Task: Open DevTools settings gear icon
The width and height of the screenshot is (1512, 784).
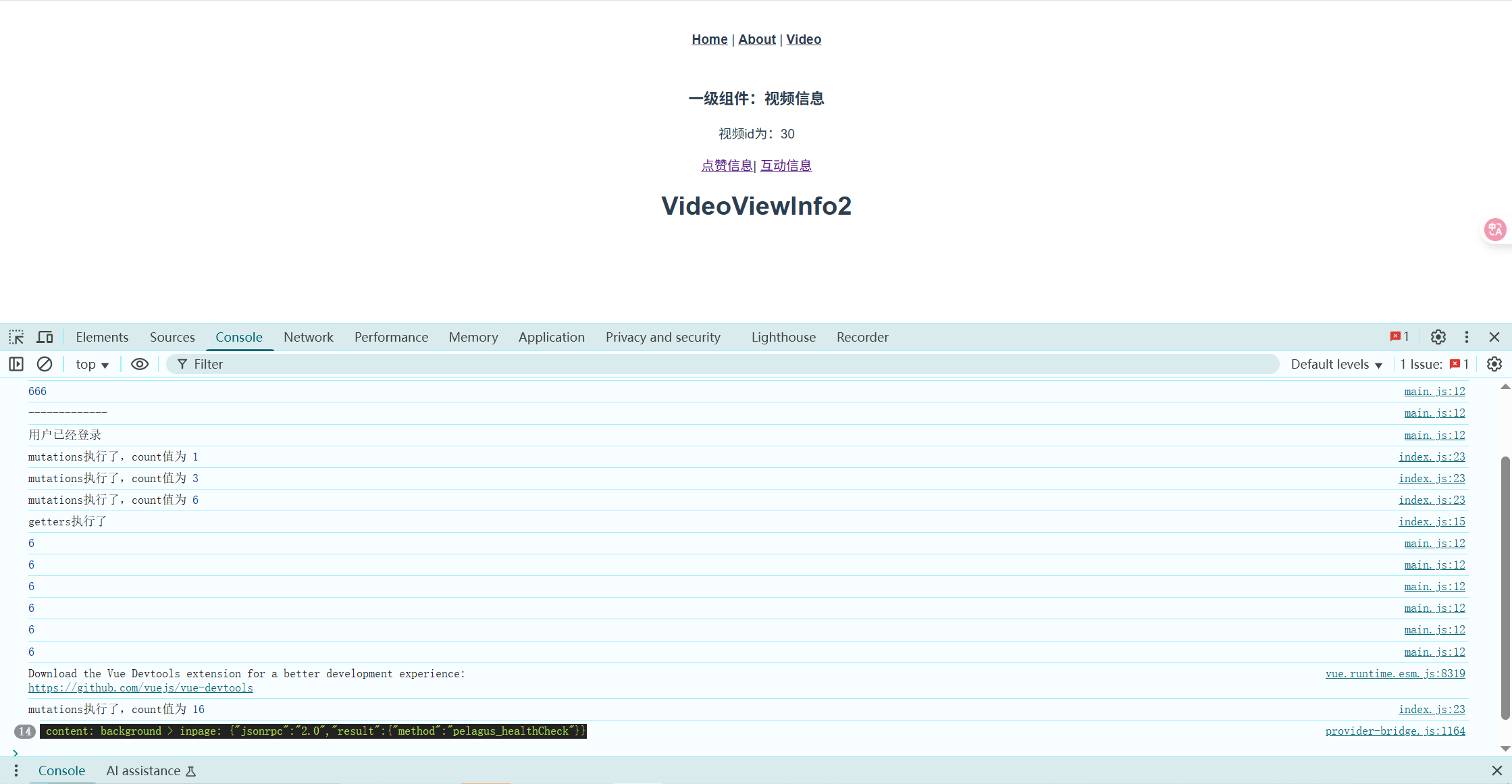Action: (x=1438, y=337)
